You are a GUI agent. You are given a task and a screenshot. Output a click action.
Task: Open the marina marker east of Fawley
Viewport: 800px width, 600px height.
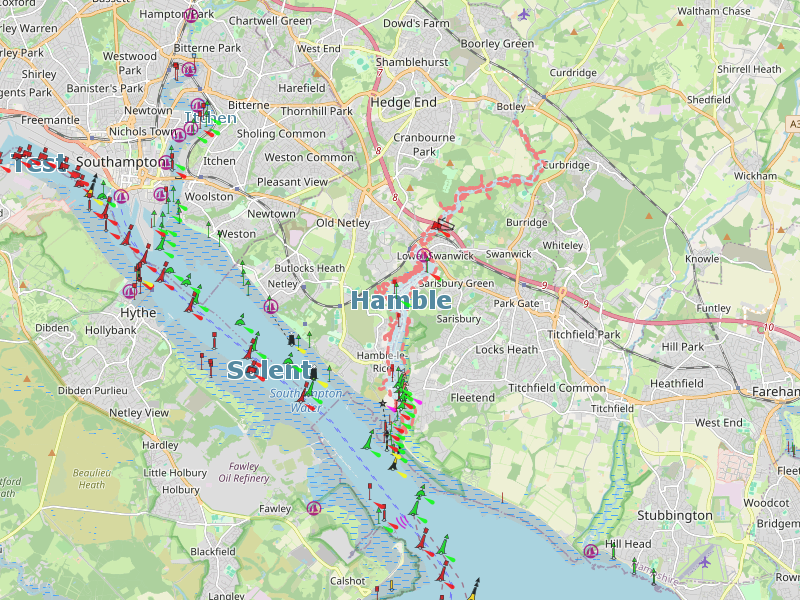(x=314, y=508)
